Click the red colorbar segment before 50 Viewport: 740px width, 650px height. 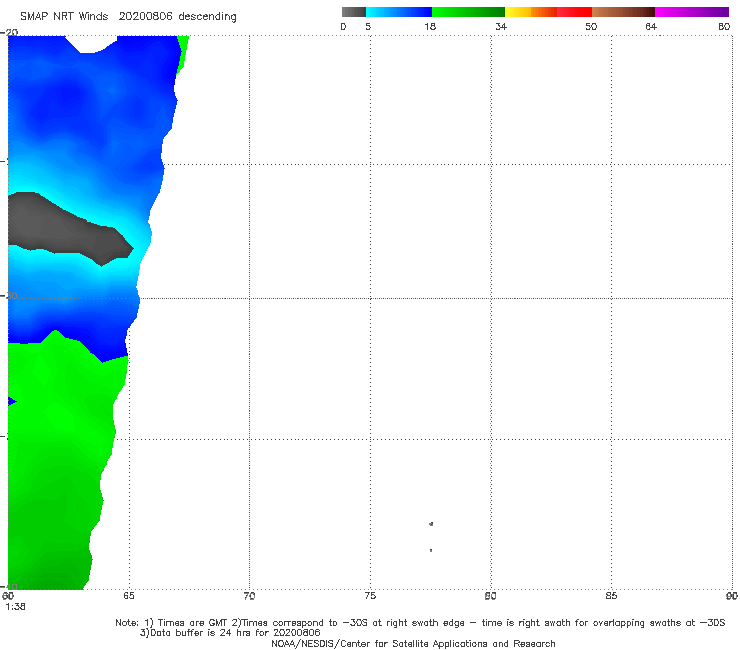coord(574,12)
